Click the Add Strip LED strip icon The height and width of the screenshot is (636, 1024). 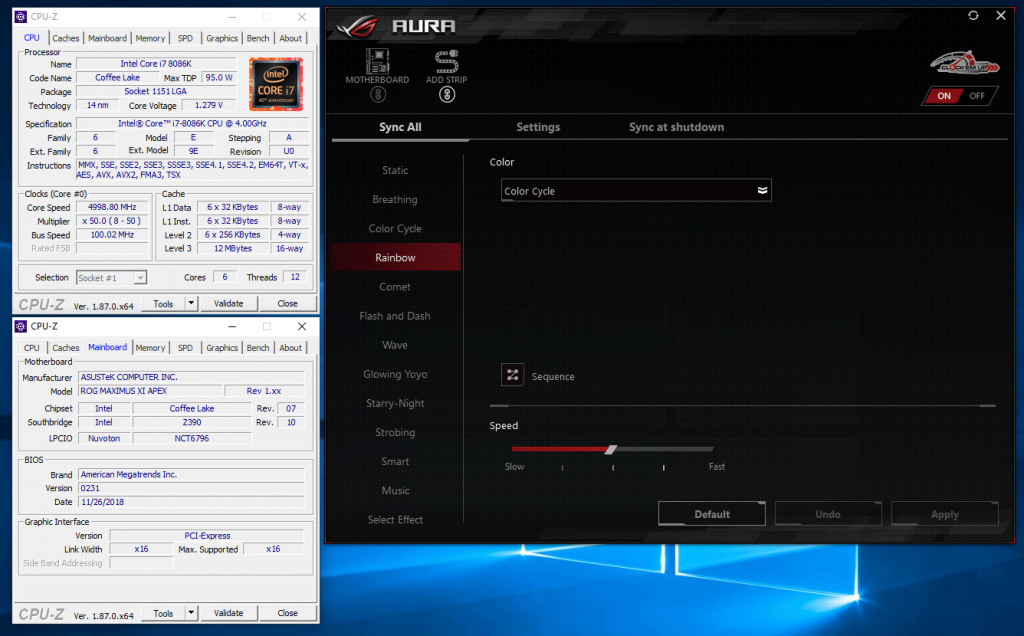coord(447,60)
